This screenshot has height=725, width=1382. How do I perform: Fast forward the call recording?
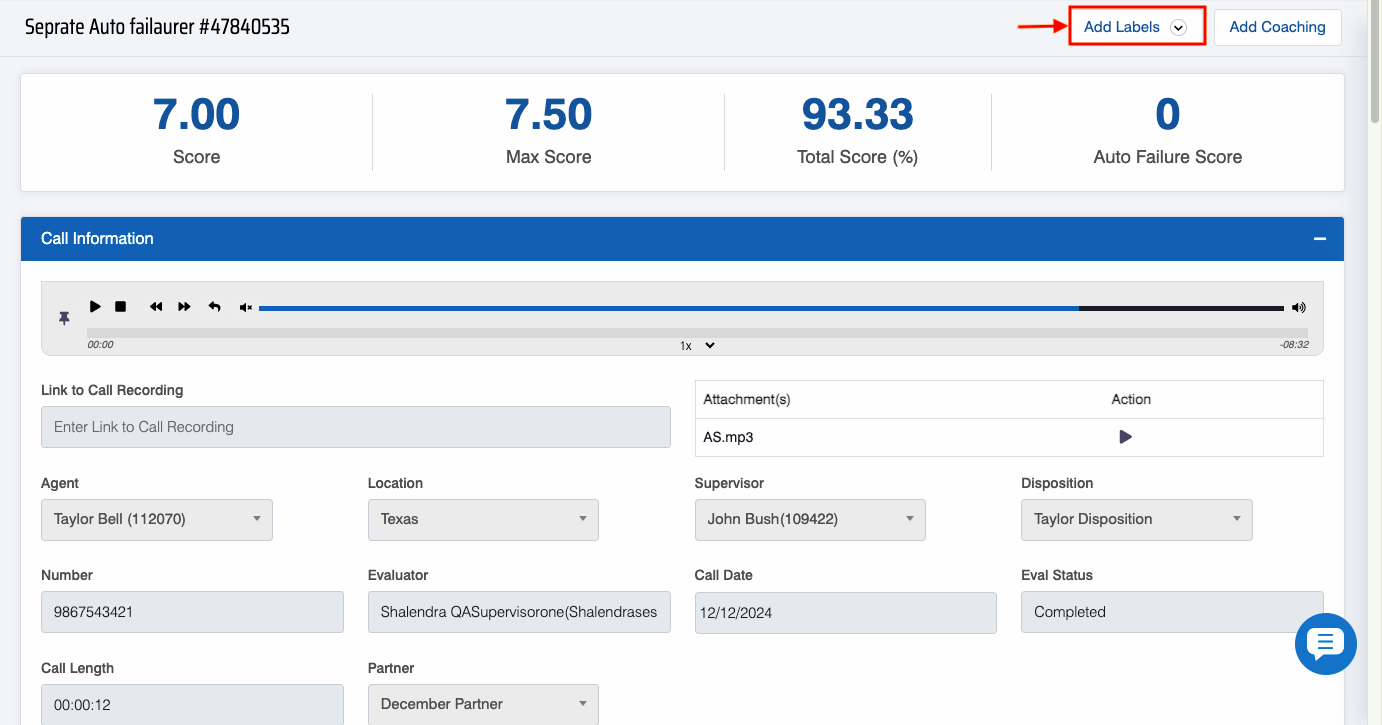tap(184, 307)
